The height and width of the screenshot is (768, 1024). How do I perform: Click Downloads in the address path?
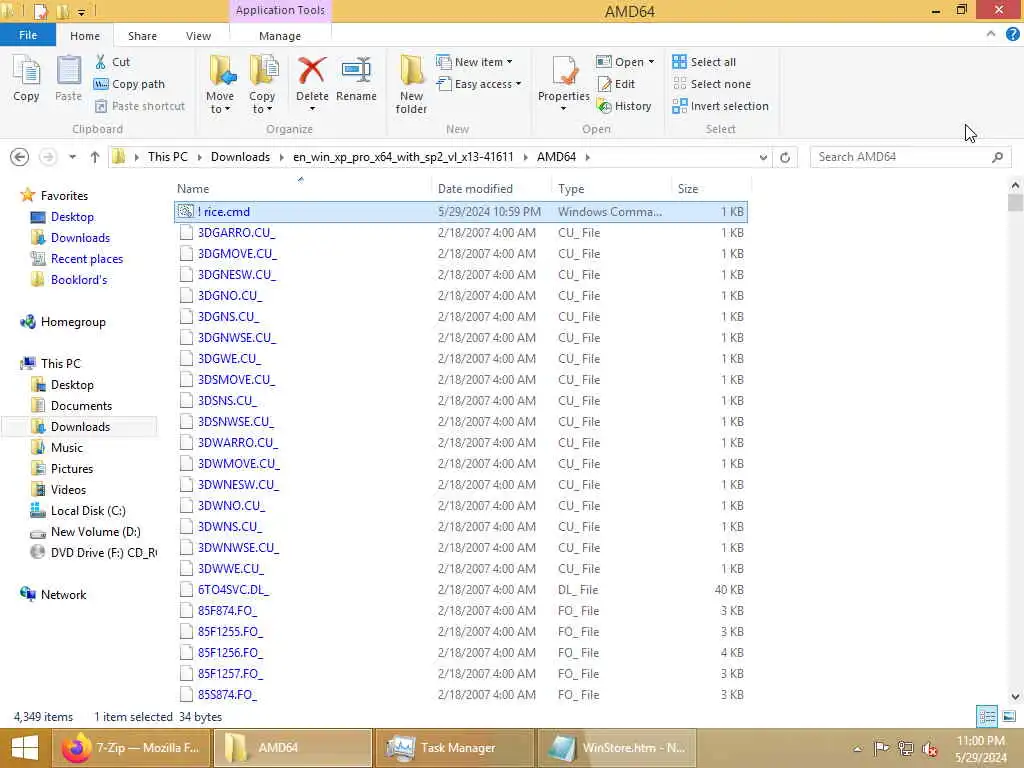pyautogui.click(x=240, y=157)
